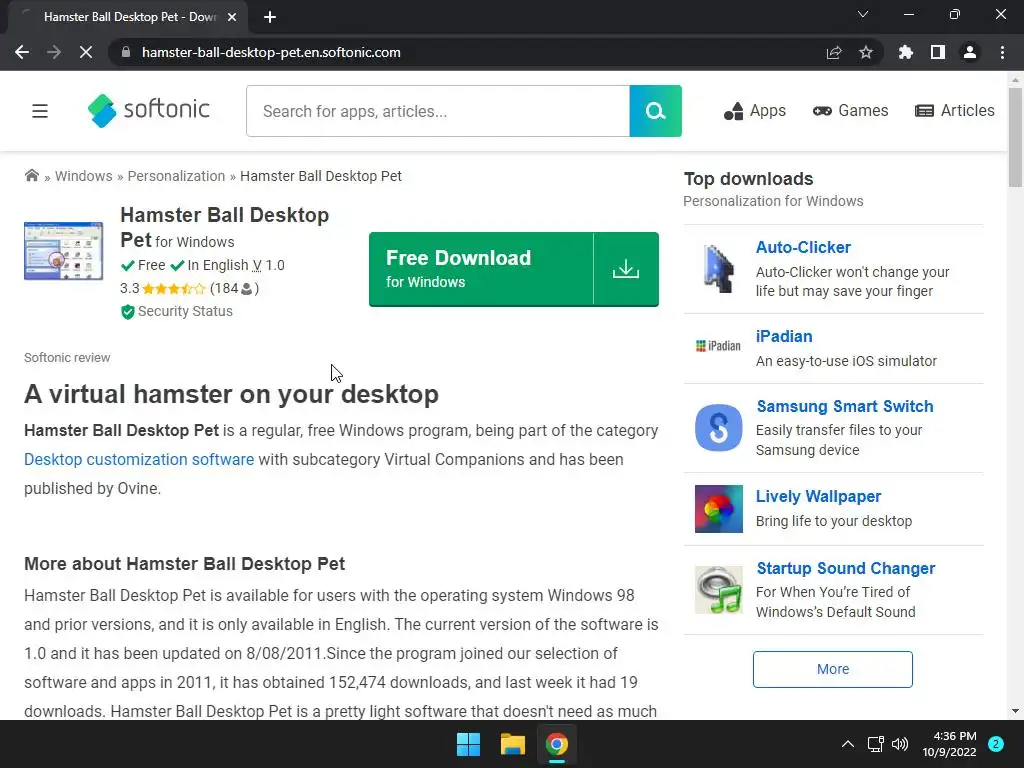1024x768 pixels.
Task: Open Chrome extensions puzzle icon
Action: [x=906, y=52]
